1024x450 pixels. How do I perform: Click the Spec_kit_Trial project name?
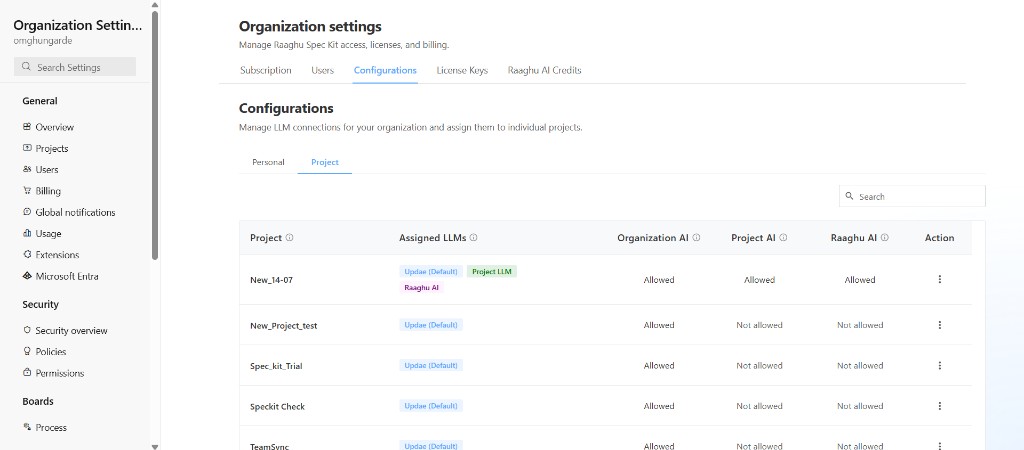[x=276, y=366]
